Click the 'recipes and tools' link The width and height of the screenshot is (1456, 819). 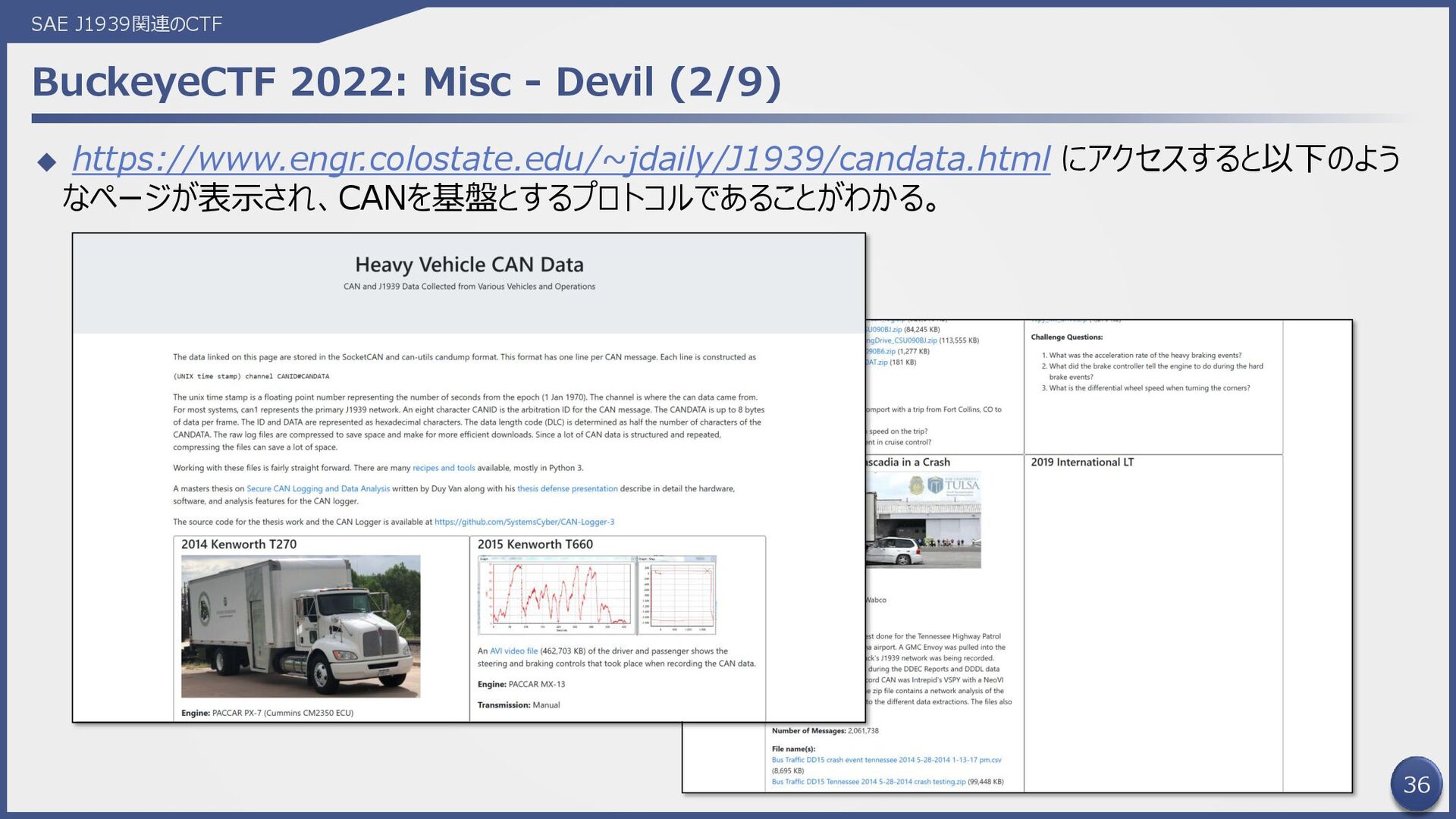444,468
